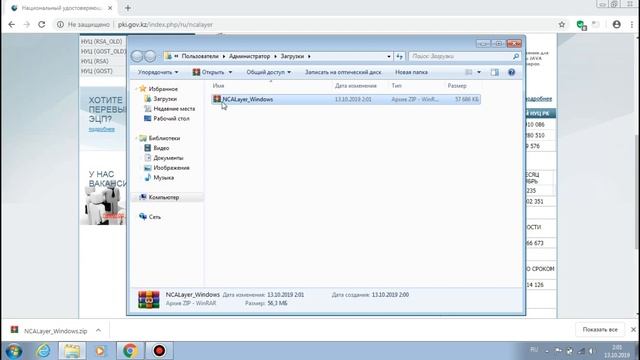The height and width of the screenshot is (360, 640).
Task: Click подробнее link under ЭЦП banner
Action: pos(102,129)
